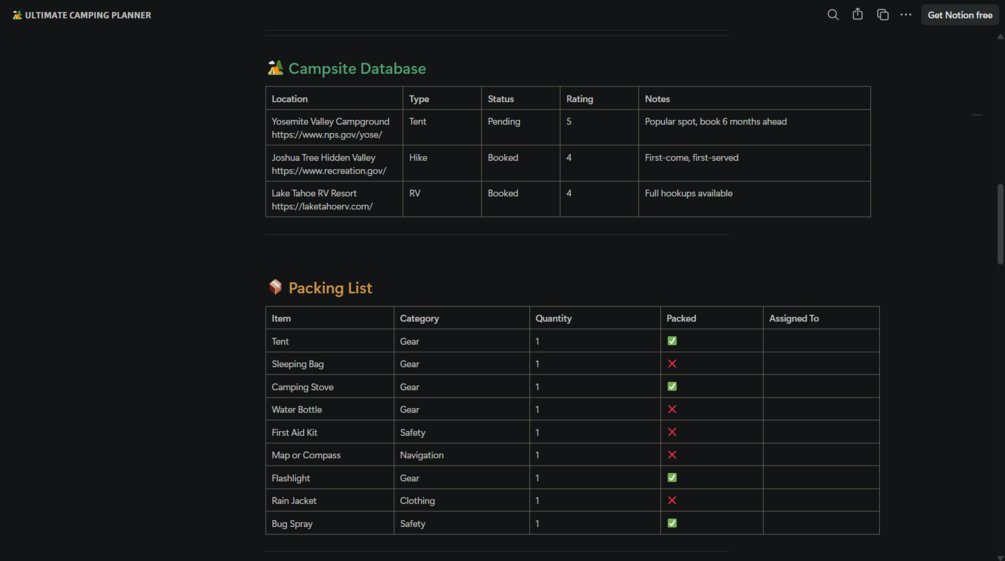Click the scroll-down arrow at the bottom right
1005x561 pixels.
(x=1000, y=556)
